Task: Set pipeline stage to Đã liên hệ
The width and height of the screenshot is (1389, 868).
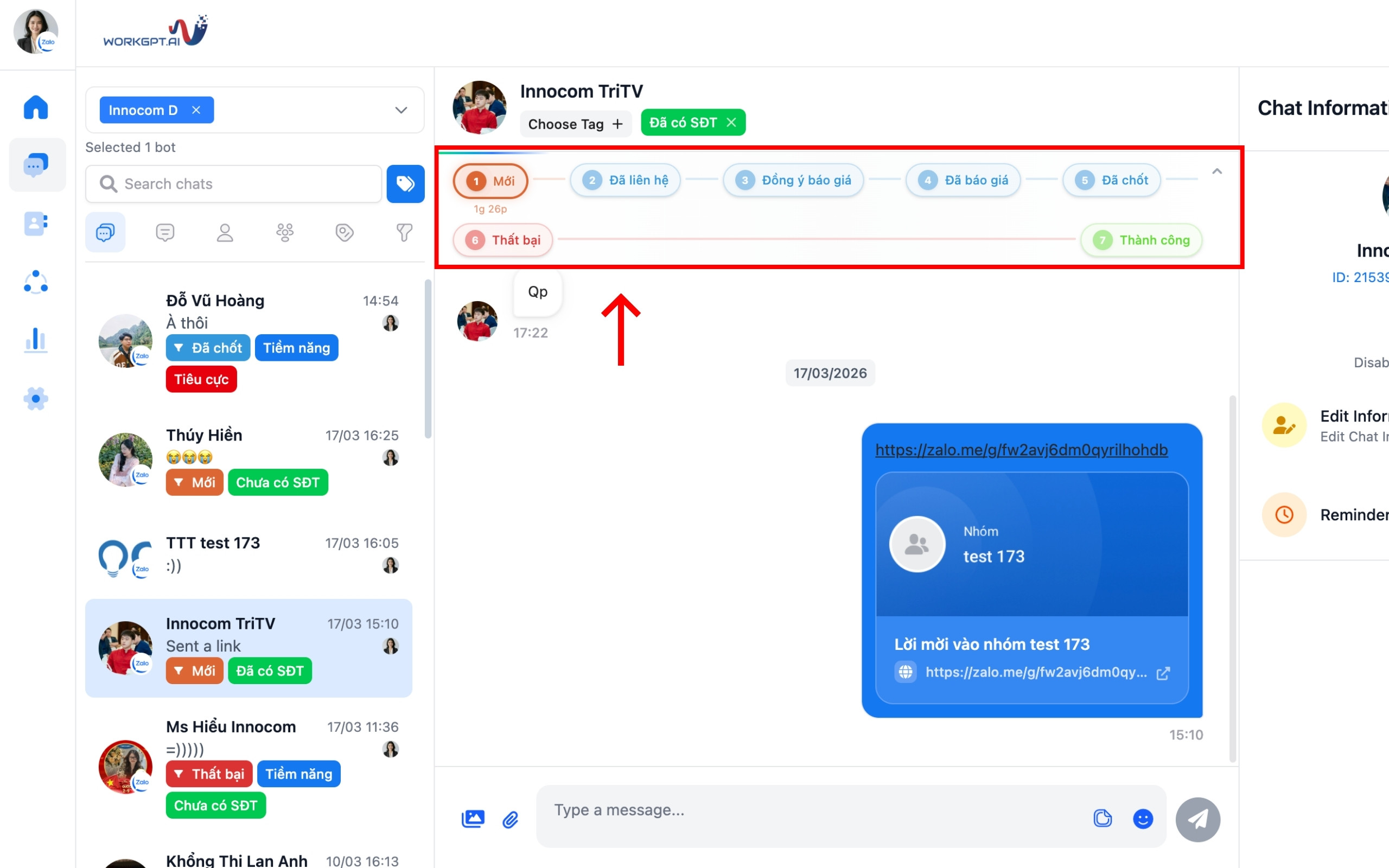Action: [626, 180]
